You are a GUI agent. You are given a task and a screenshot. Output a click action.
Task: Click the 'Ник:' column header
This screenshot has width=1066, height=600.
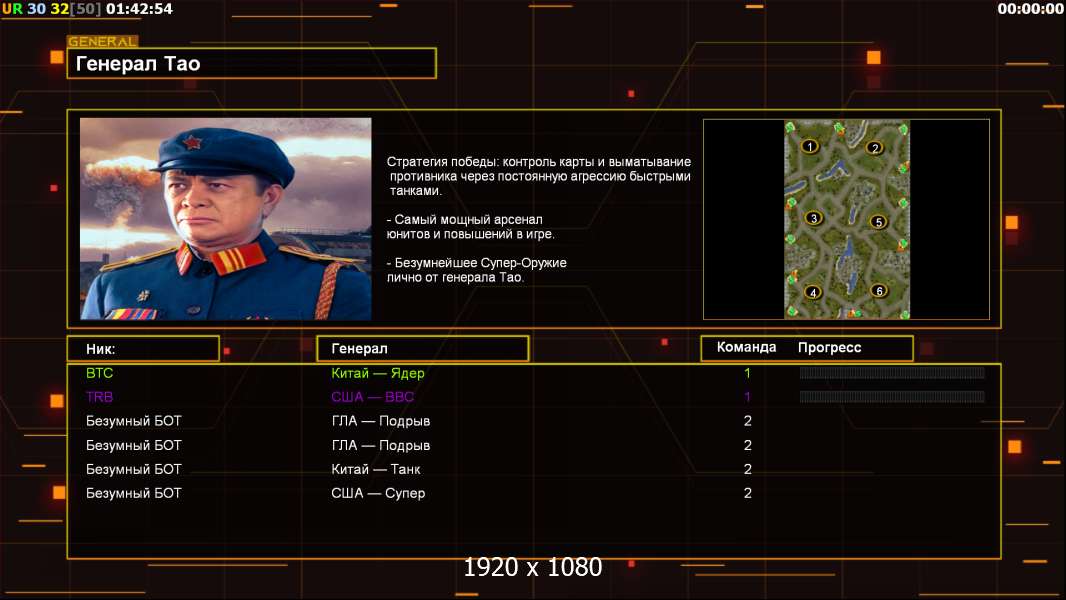click(143, 349)
